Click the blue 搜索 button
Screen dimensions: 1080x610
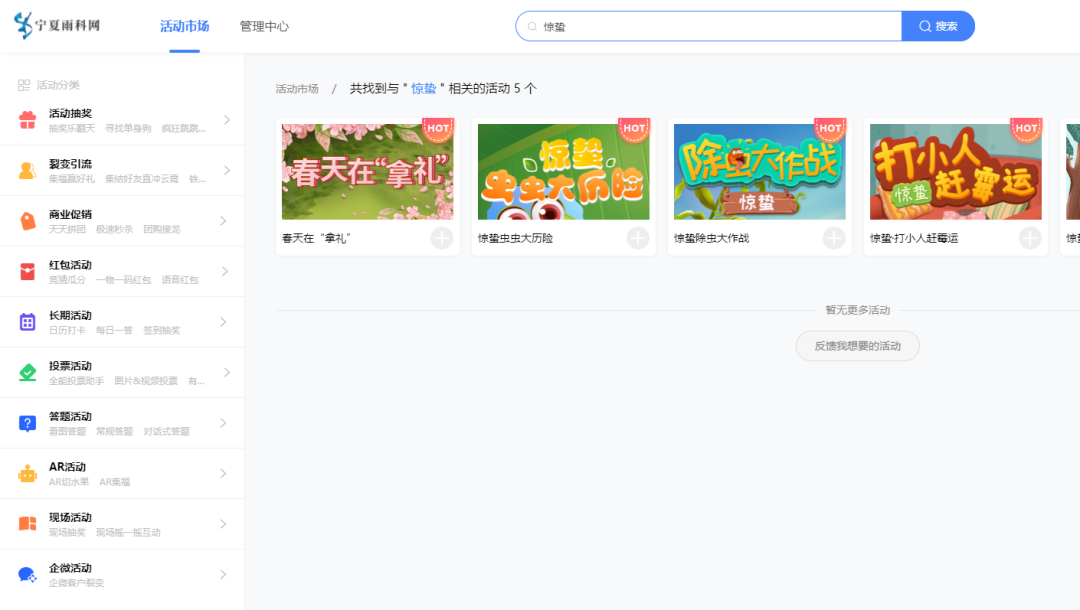(938, 26)
